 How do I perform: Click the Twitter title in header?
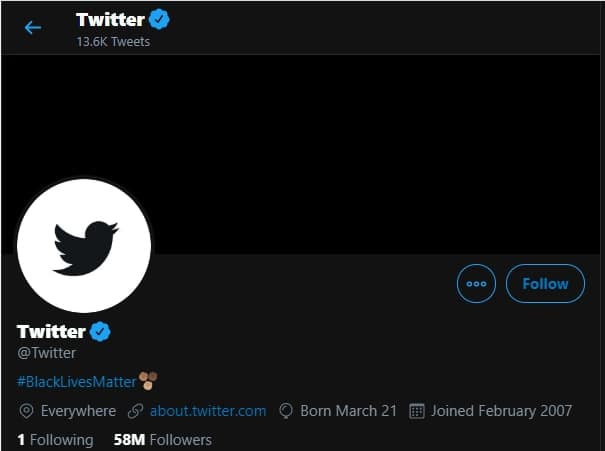[110, 20]
